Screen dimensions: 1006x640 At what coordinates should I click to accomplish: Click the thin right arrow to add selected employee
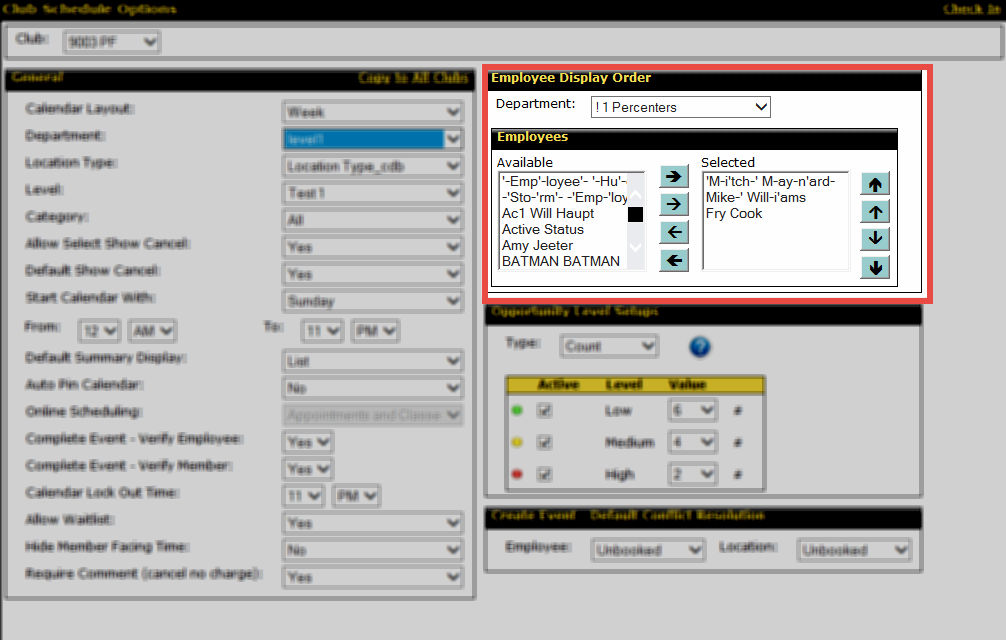(x=675, y=204)
